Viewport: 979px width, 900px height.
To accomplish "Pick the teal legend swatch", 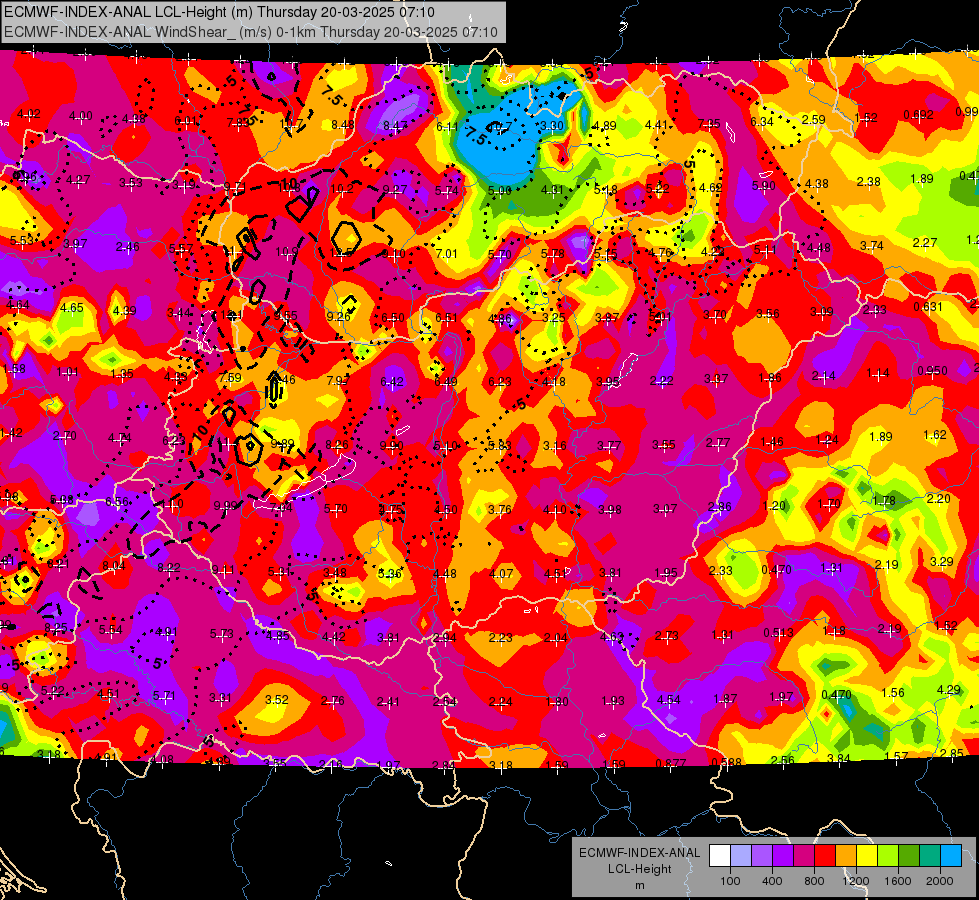I will pos(930,856).
